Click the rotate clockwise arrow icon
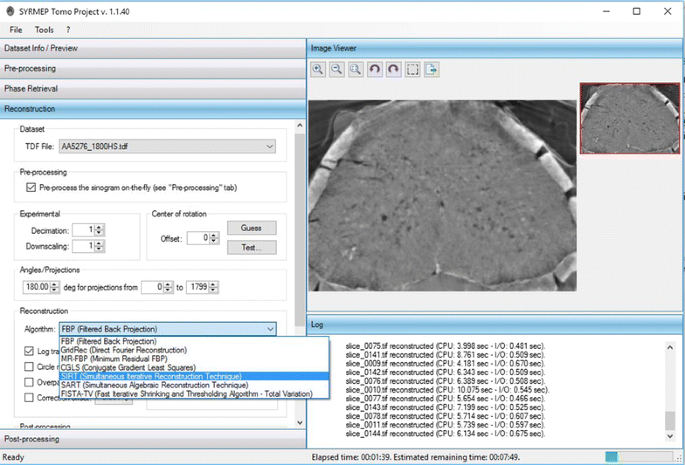Screen dimensions: 685x465 394,69
